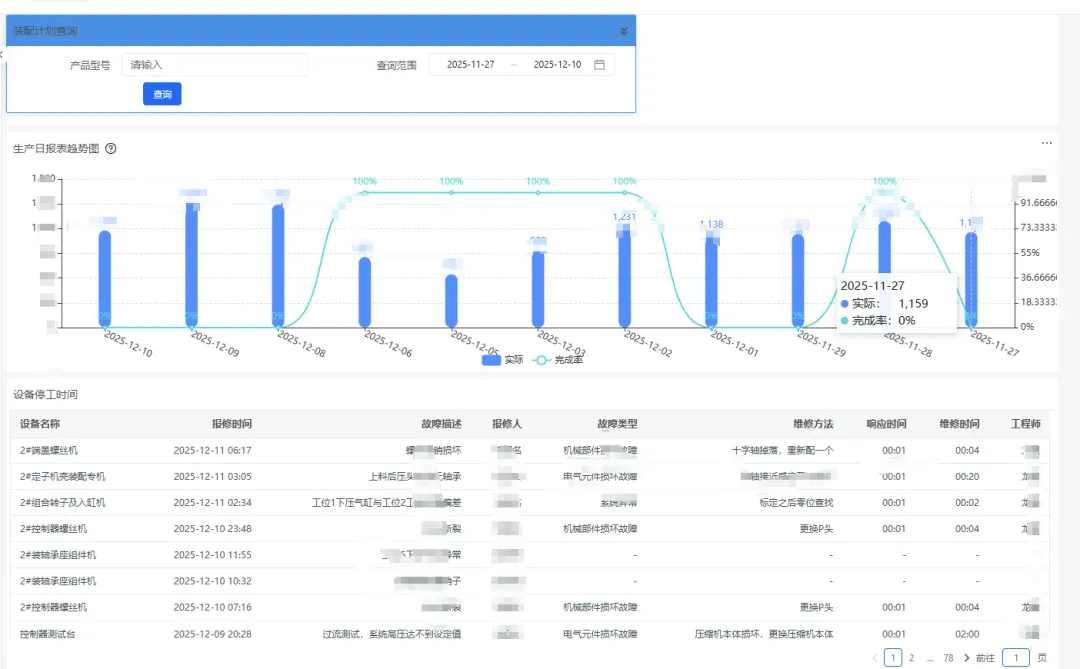1080x669 pixels.
Task: Toggle the 完成率 line legend in chart
Action: (560, 359)
